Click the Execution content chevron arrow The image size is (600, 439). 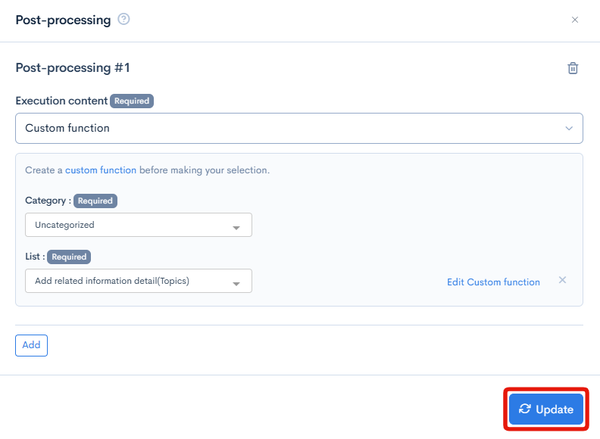point(569,128)
